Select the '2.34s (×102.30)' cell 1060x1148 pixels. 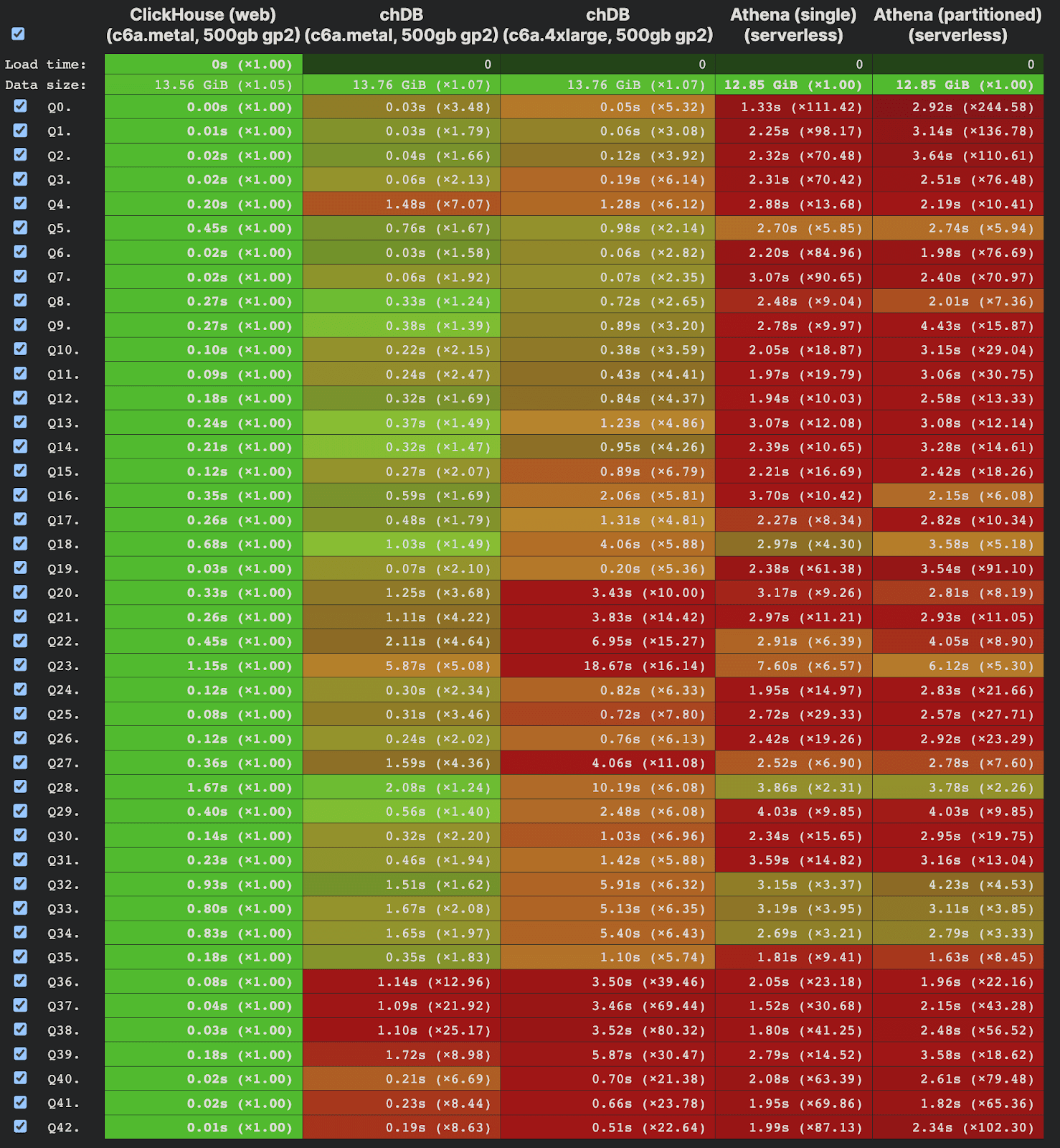[x=958, y=1128]
